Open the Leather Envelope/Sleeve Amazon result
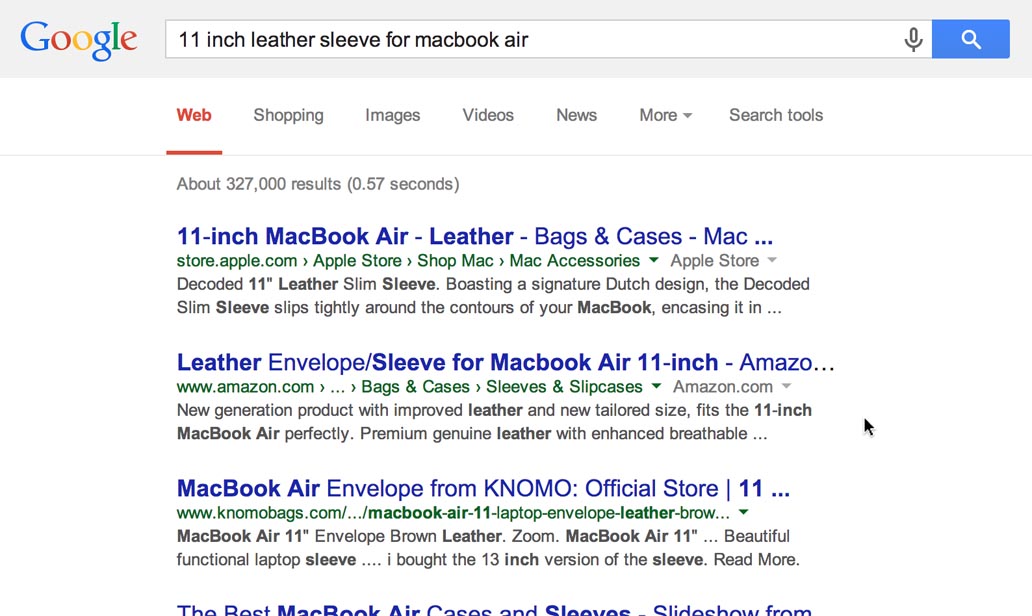Screen dimensions: 1032x616 505,362
